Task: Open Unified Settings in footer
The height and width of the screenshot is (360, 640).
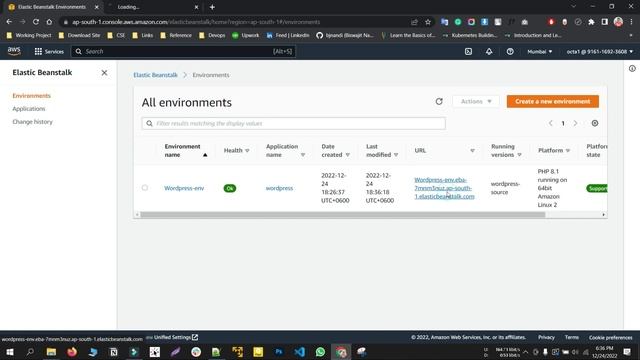Action: pyautogui.click(x=176, y=337)
